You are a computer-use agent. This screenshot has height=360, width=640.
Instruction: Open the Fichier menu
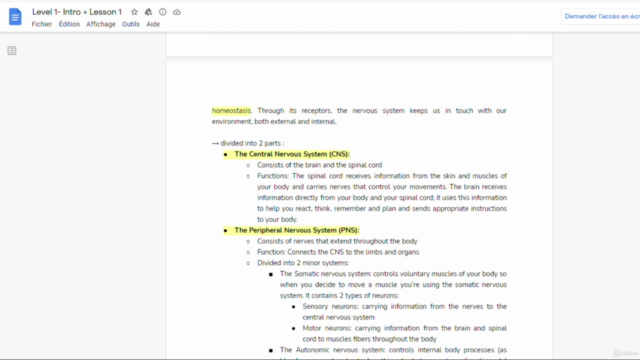click(x=42, y=24)
